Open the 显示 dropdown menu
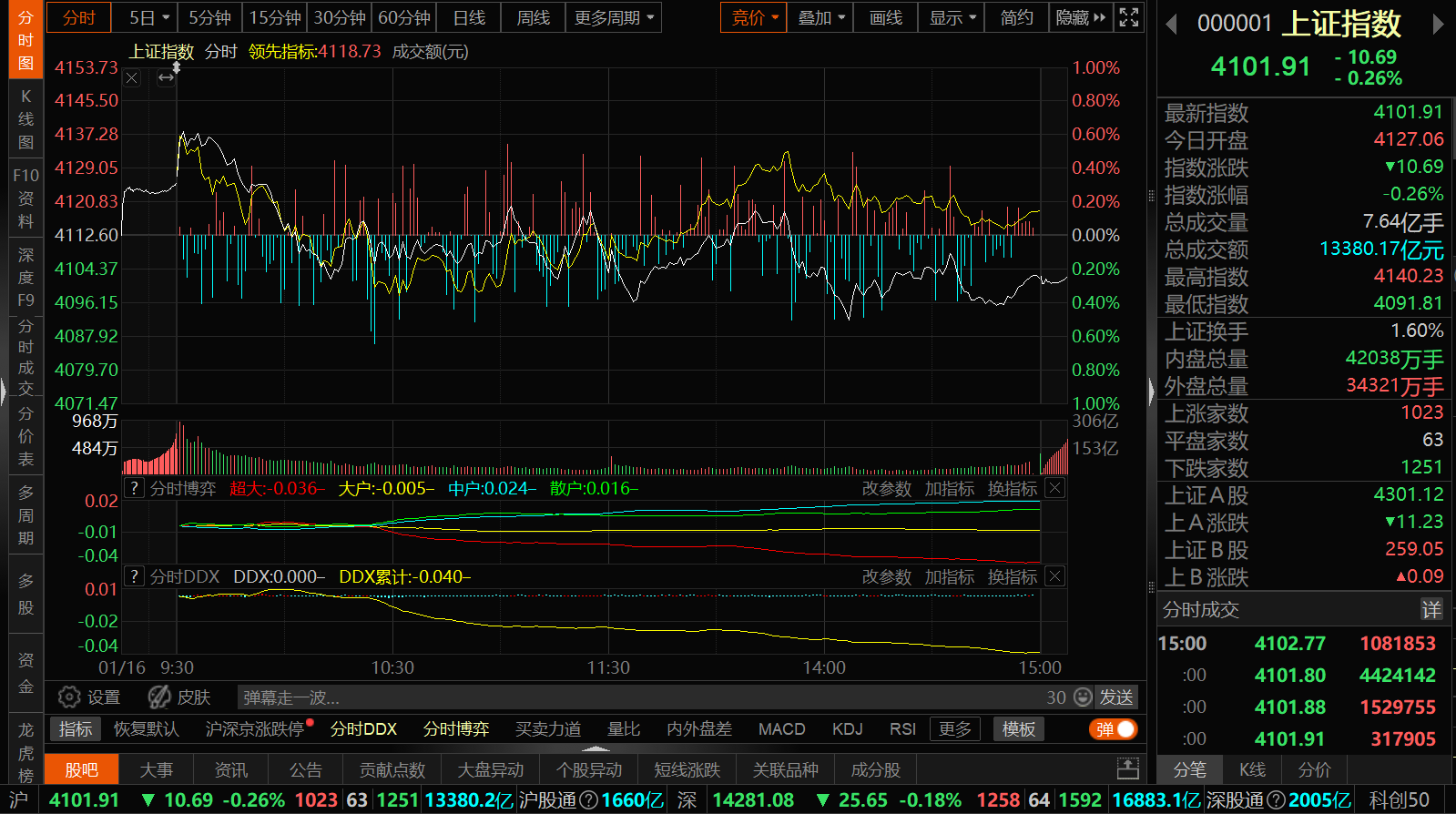Viewport: 1456px width, 814px height. point(952,17)
